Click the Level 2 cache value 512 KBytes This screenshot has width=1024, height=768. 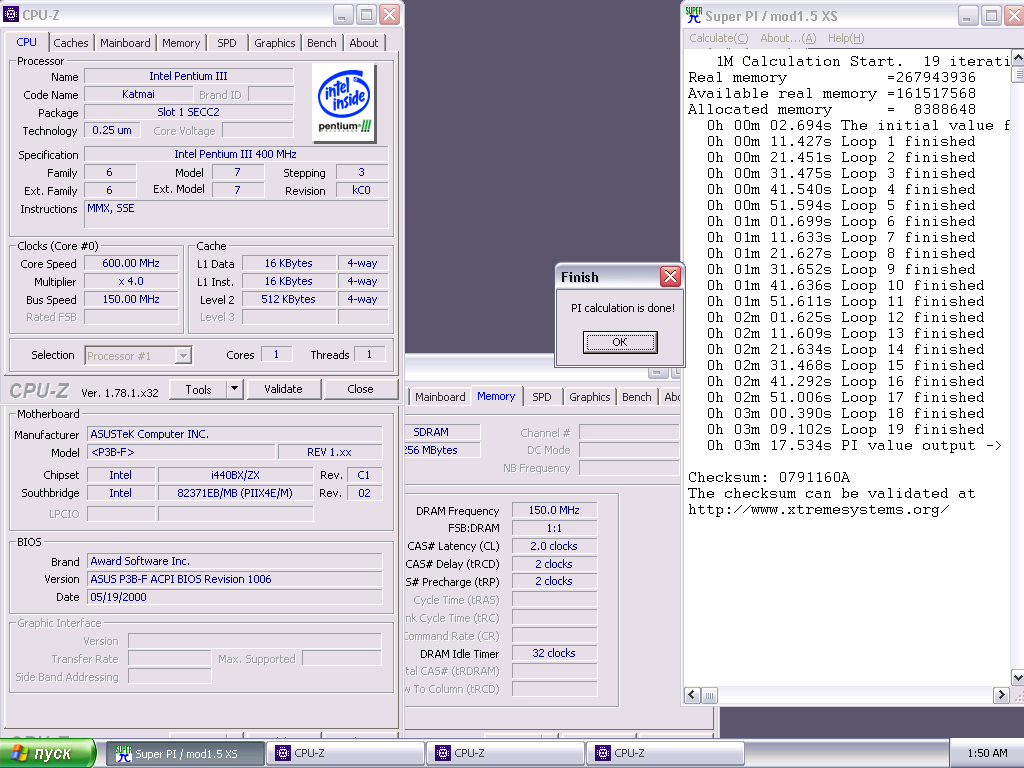point(289,299)
